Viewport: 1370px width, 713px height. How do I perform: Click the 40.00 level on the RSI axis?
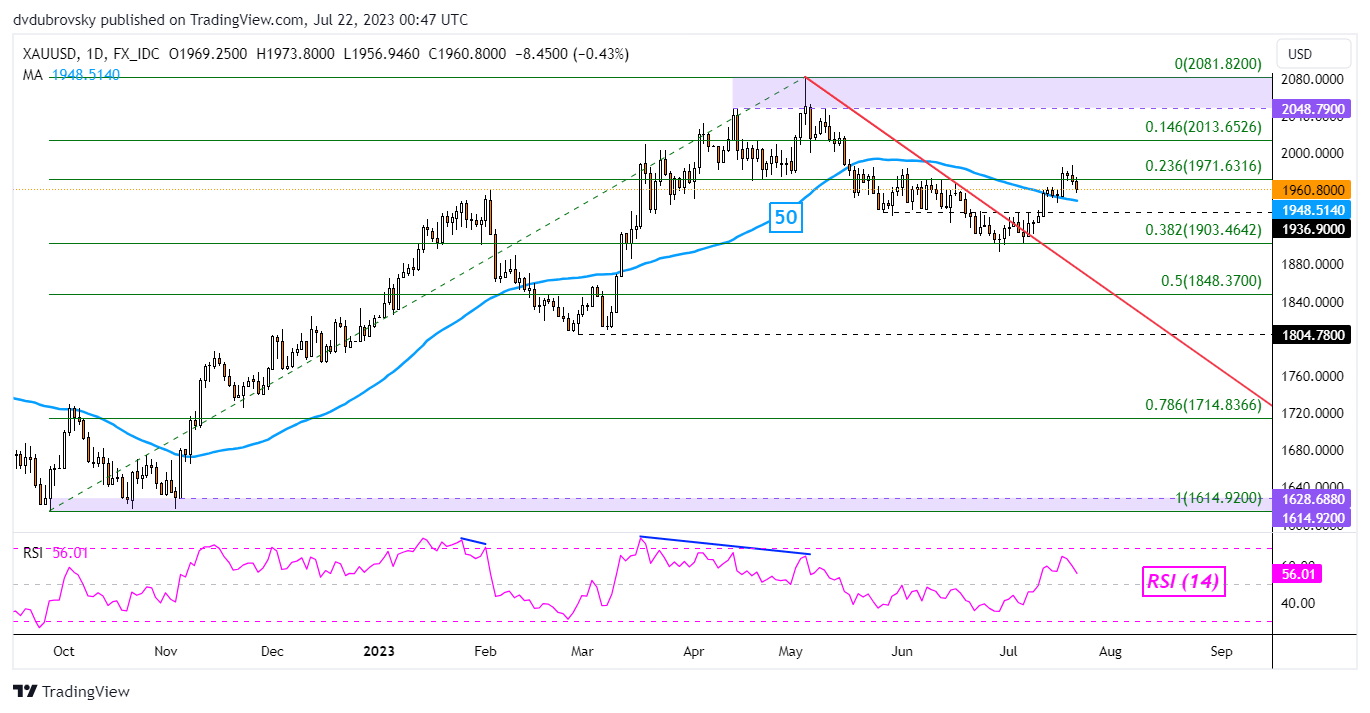pos(1300,603)
